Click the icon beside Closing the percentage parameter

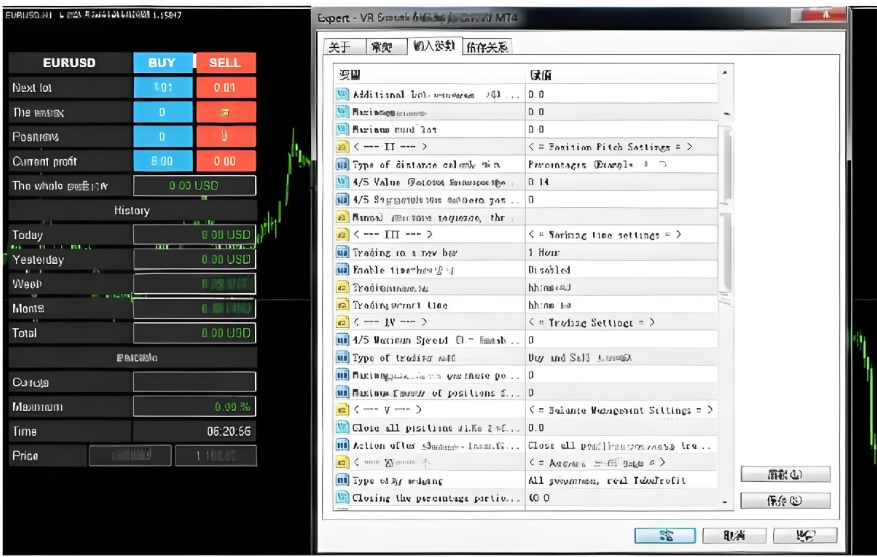342,497
